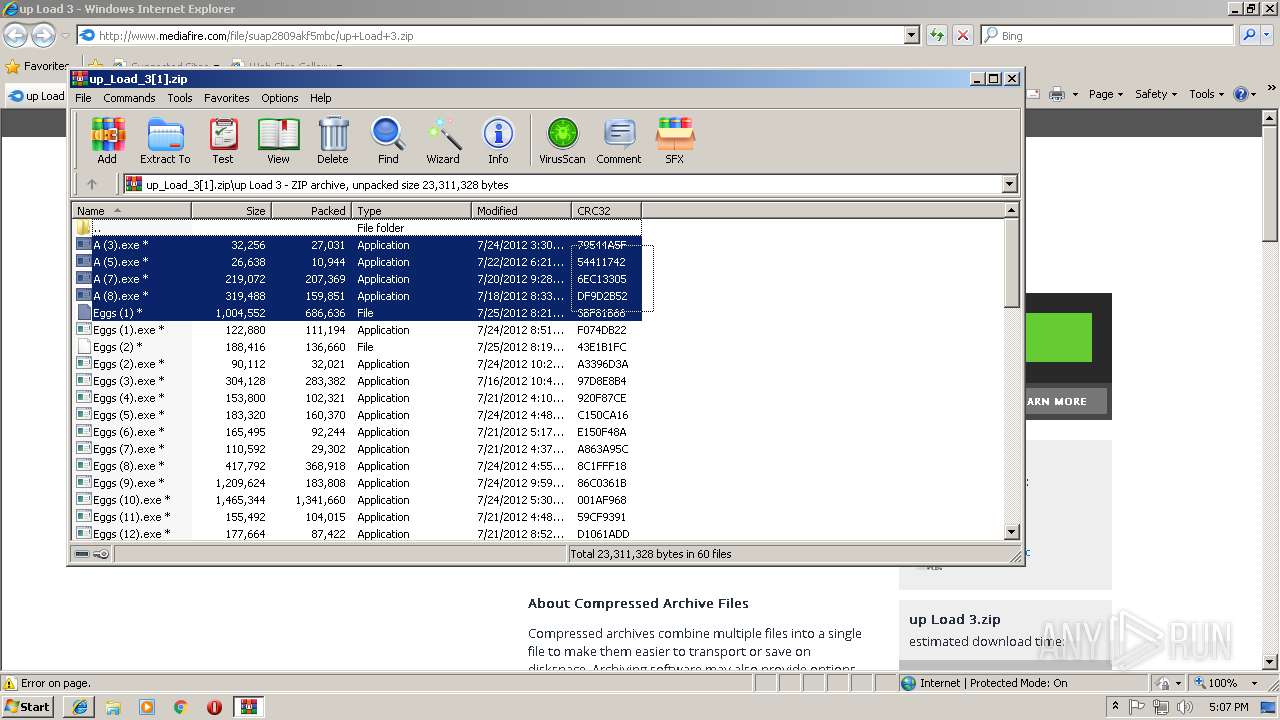Screen dimensions: 1280x720
Task: Show archive Info
Action: 498,141
